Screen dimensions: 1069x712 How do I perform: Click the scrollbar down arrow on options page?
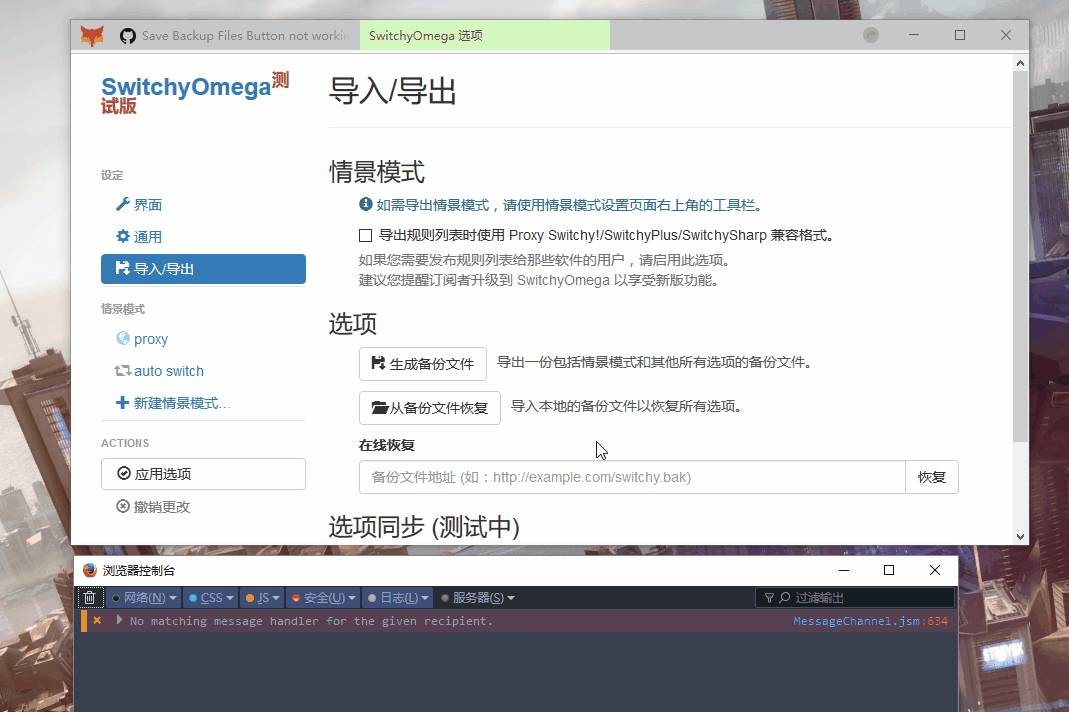(1020, 537)
